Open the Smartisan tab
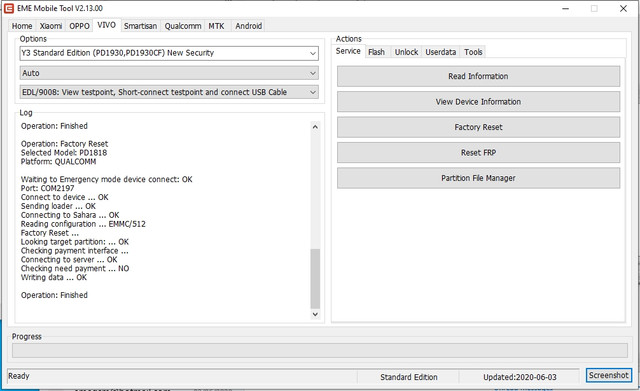This screenshot has width=640, height=391. [140, 26]
